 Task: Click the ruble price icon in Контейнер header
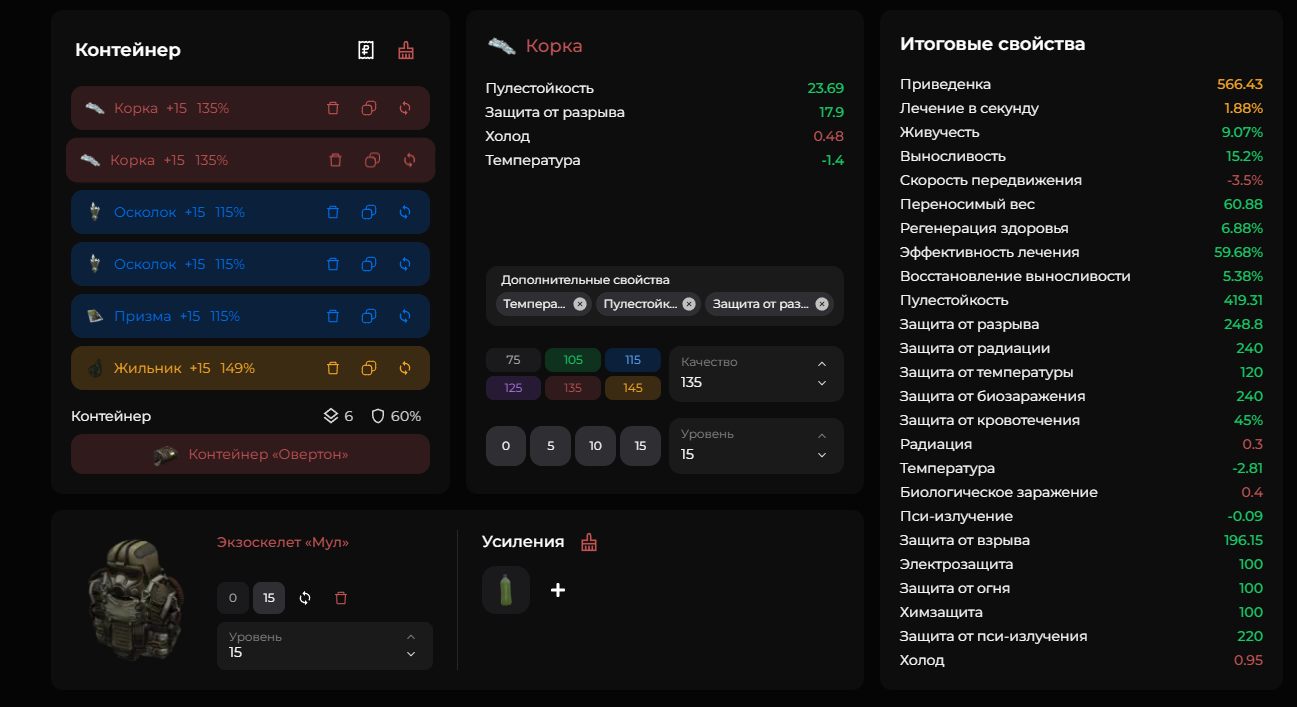366,50
